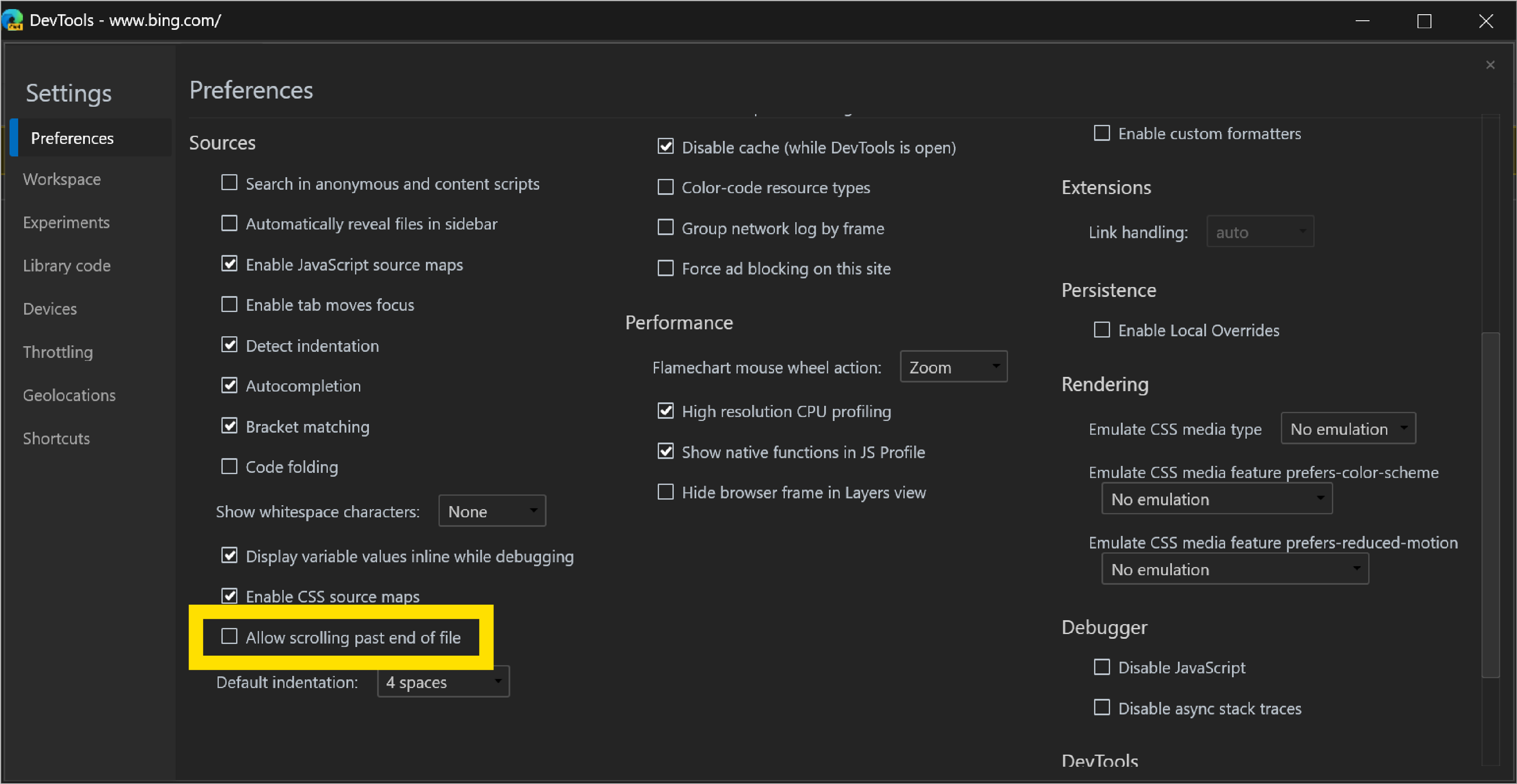Expand the Default indentation dropdown
Image resolution: width=1517 pixels, height=784 pixels.
442,682
